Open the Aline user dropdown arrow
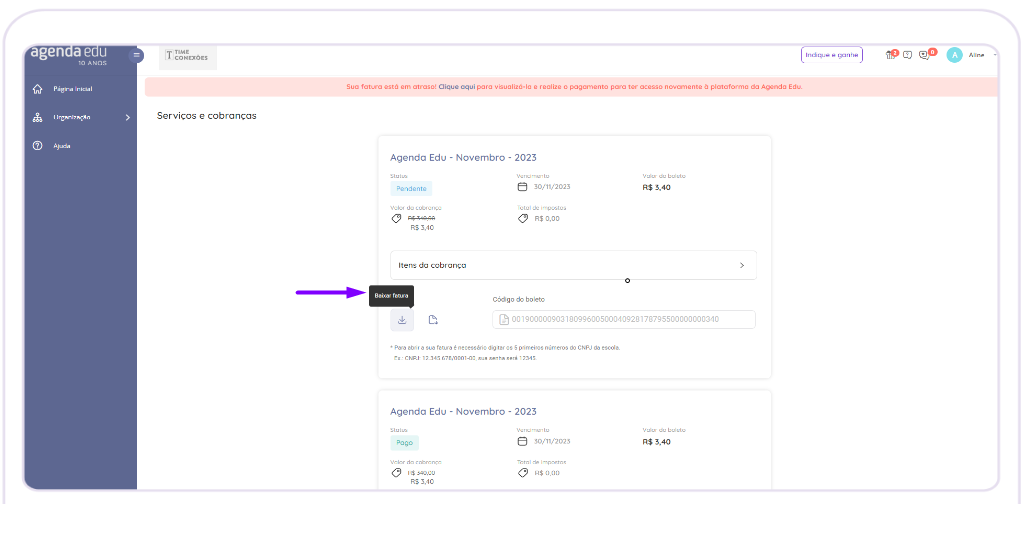The image size is (1036, 533). tap(994, 55)
